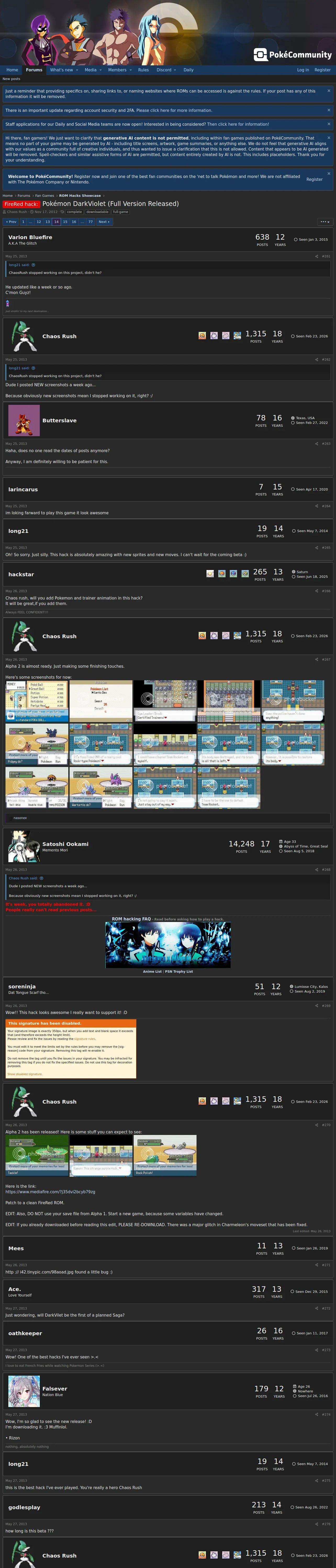336x1568 pixels.
Task: Share Butterslave's post #263
Action: 316,443
